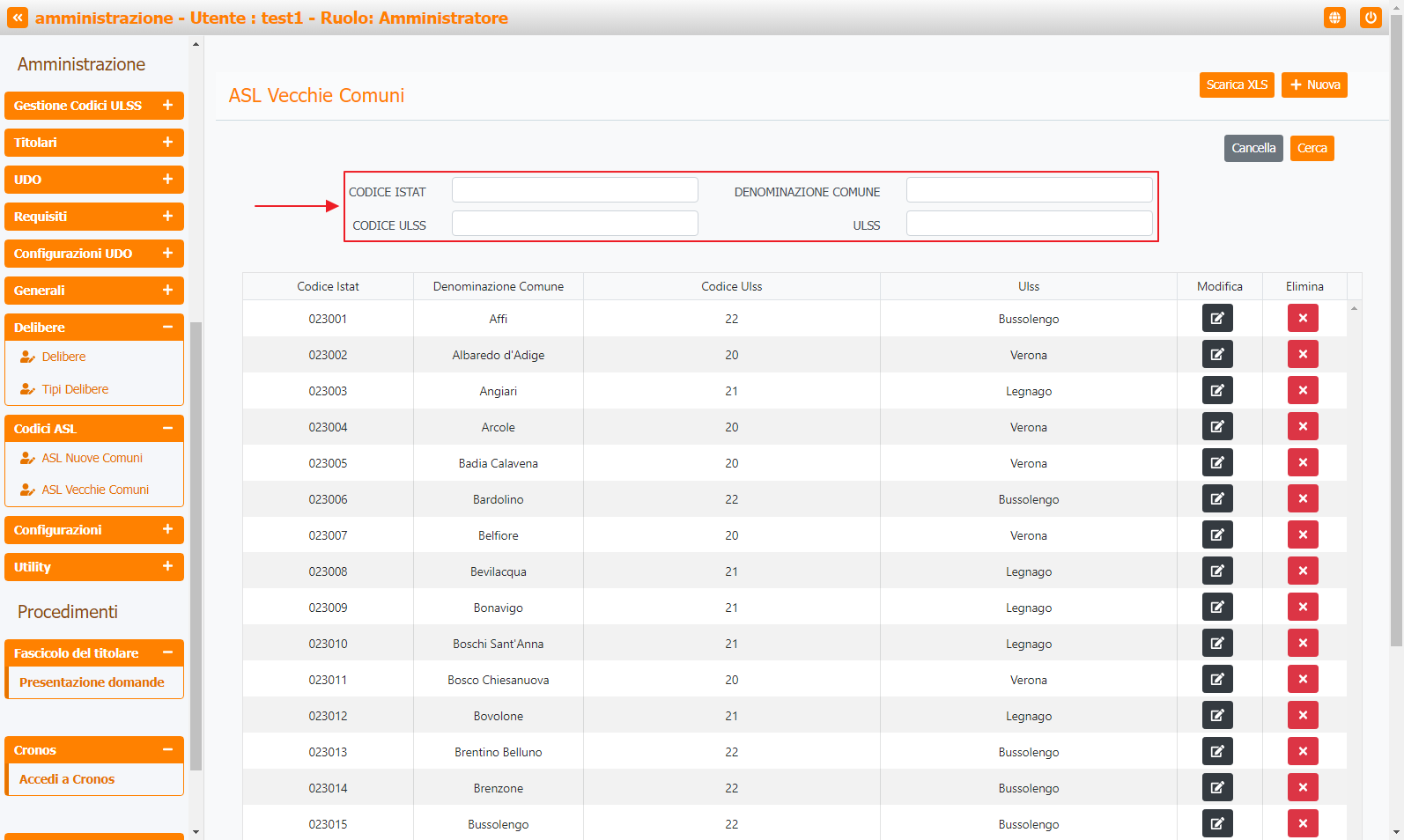Open the Tipi Delibere menu item

[75, 389]
